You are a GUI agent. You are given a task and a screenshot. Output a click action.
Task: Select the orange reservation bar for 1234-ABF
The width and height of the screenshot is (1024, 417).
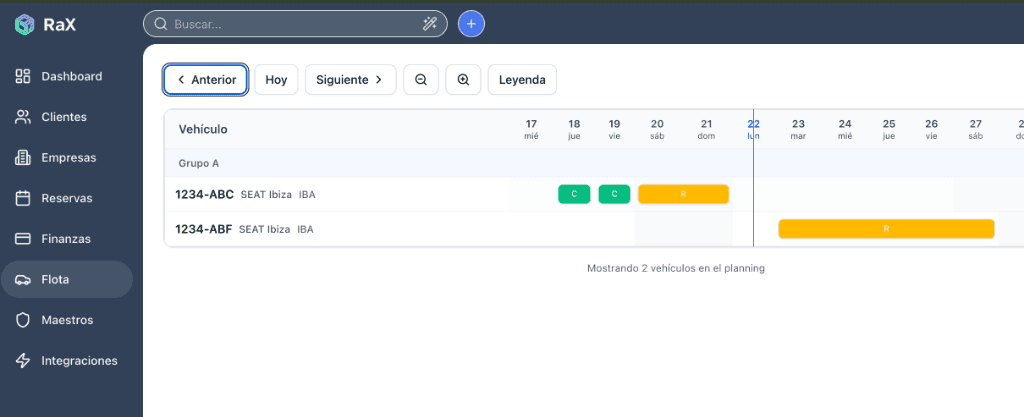coord(886,229)
